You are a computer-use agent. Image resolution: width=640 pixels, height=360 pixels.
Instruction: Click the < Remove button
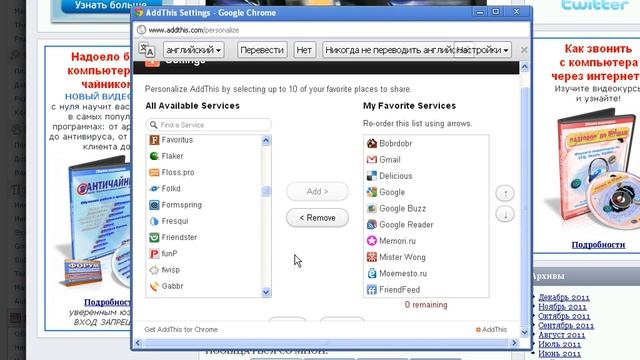317,218
